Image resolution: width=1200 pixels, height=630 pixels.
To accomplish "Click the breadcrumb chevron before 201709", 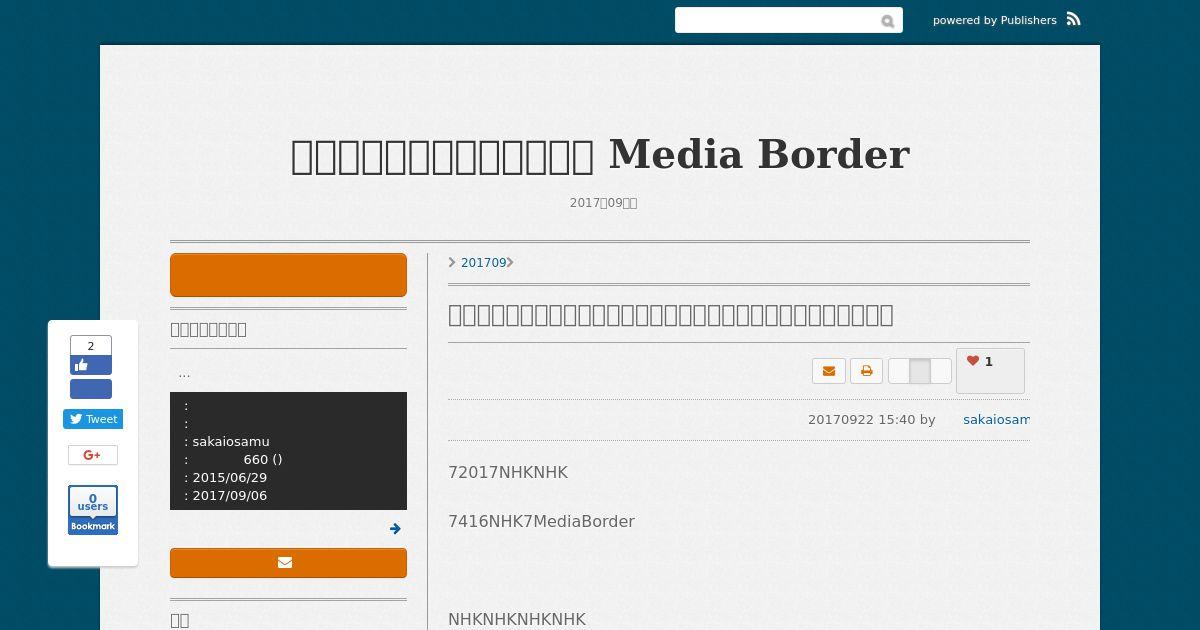I will [452, 263].
